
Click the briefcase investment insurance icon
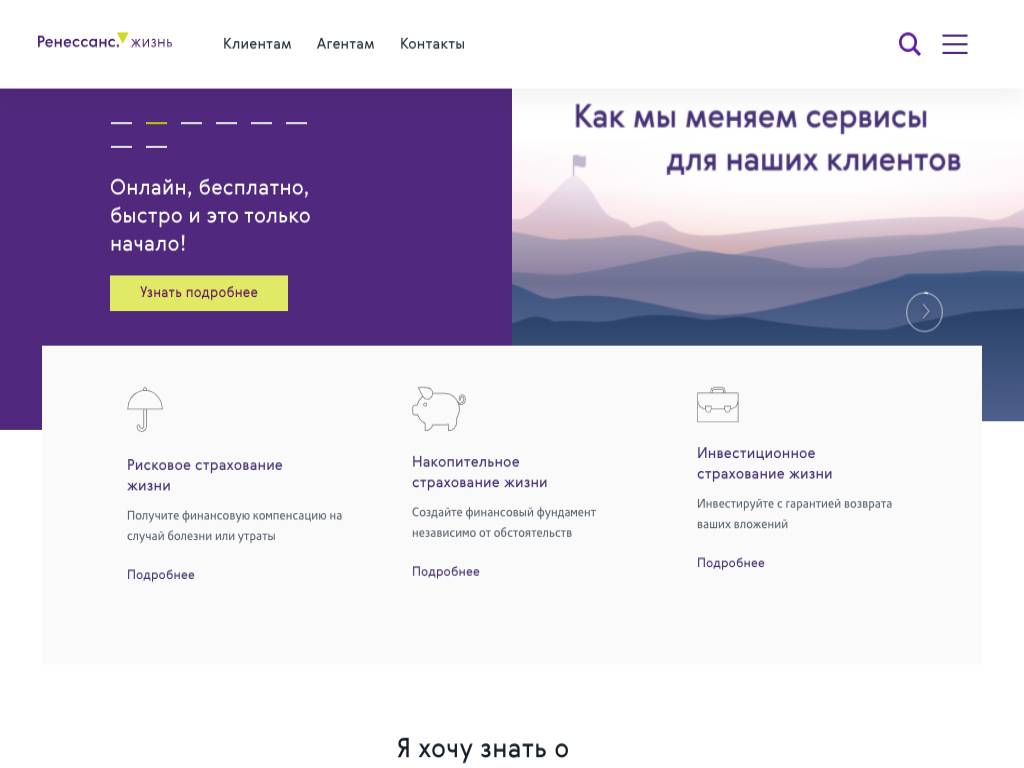[x=717, y=405]
